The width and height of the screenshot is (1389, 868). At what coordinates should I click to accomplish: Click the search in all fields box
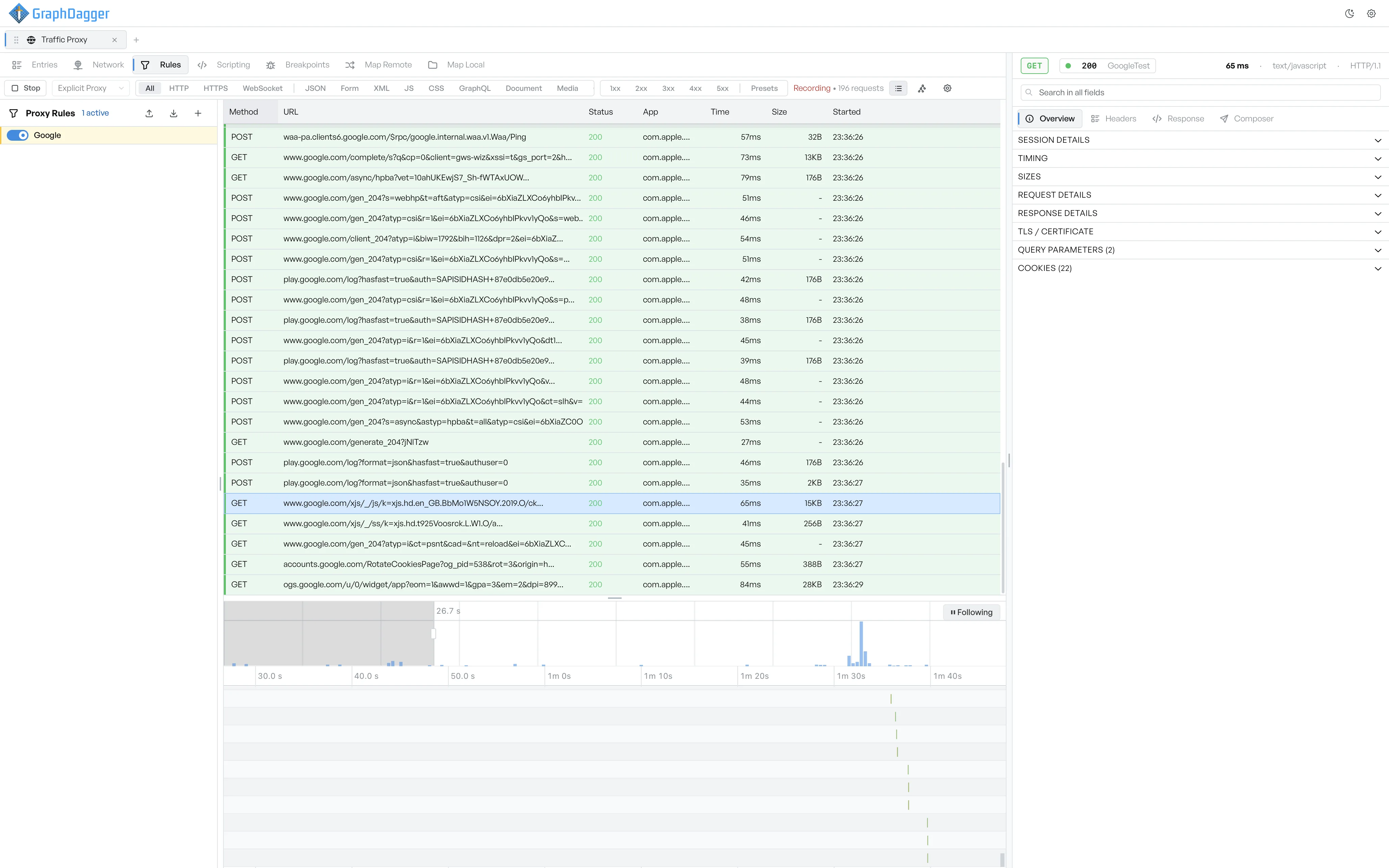click(1200, 93)
